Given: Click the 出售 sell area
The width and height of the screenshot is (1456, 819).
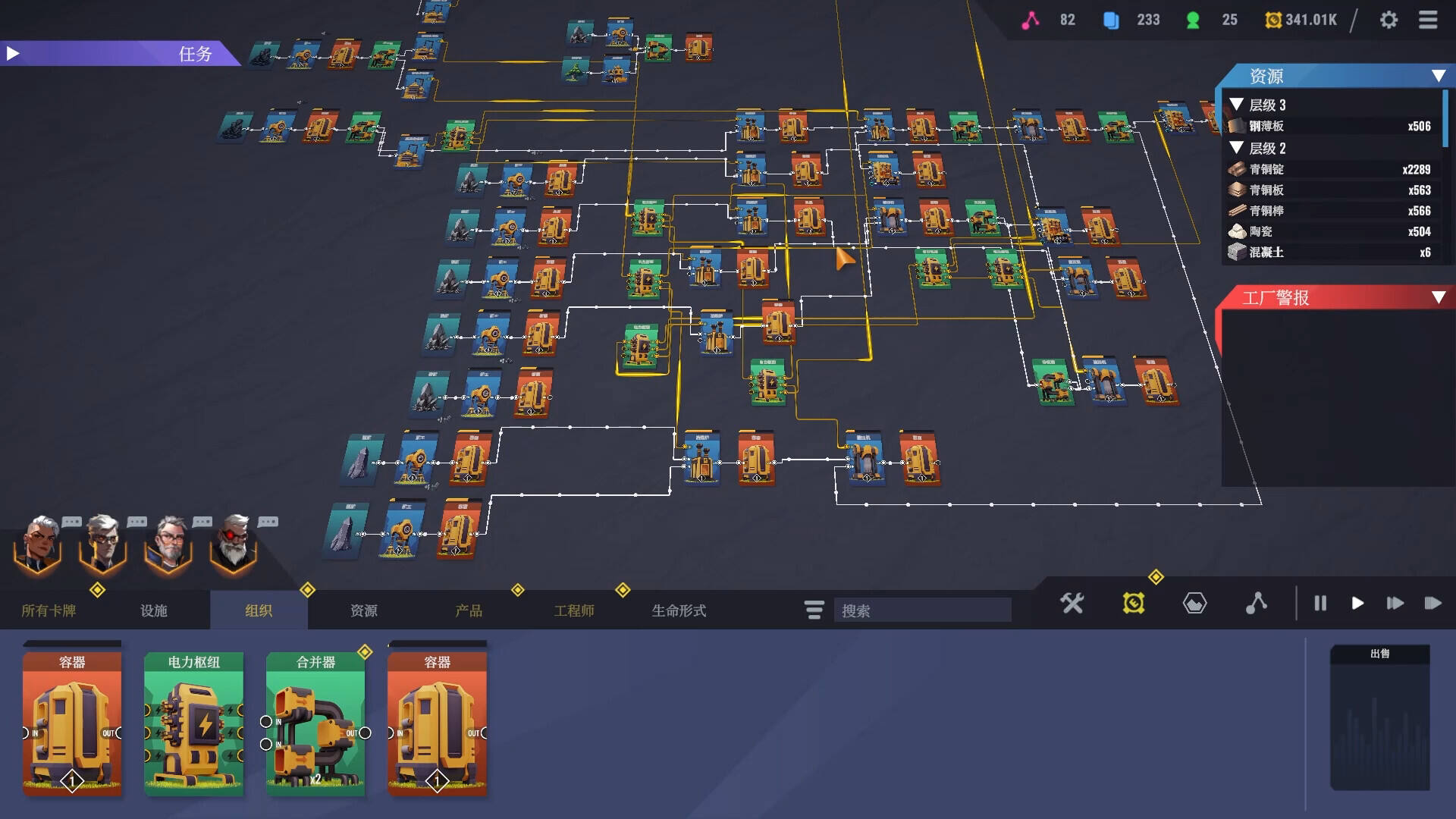Looking at the screenshot, I should (1379, 717).
